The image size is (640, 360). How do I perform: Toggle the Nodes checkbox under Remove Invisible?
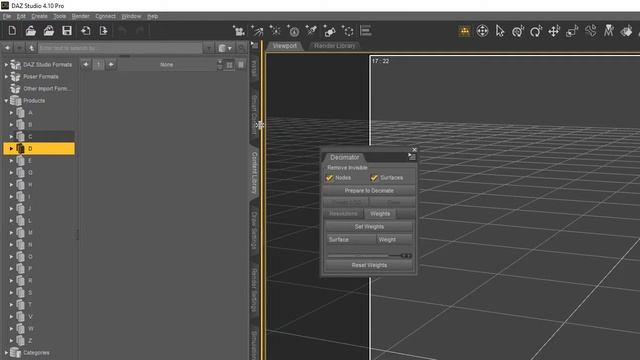329,178
